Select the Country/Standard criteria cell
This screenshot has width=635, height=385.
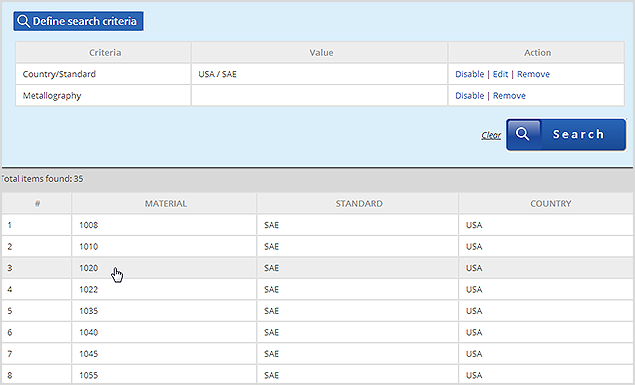tap(103, 74)
